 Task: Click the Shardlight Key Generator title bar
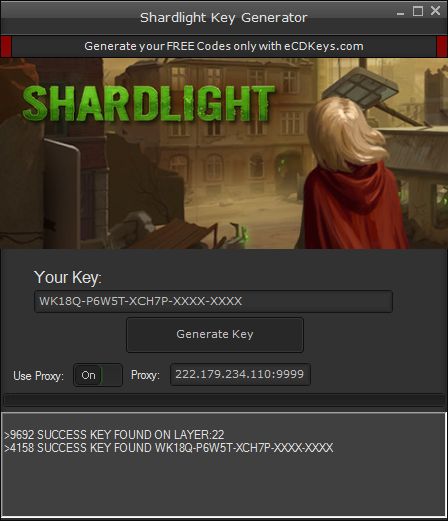(x=223, y=17)
